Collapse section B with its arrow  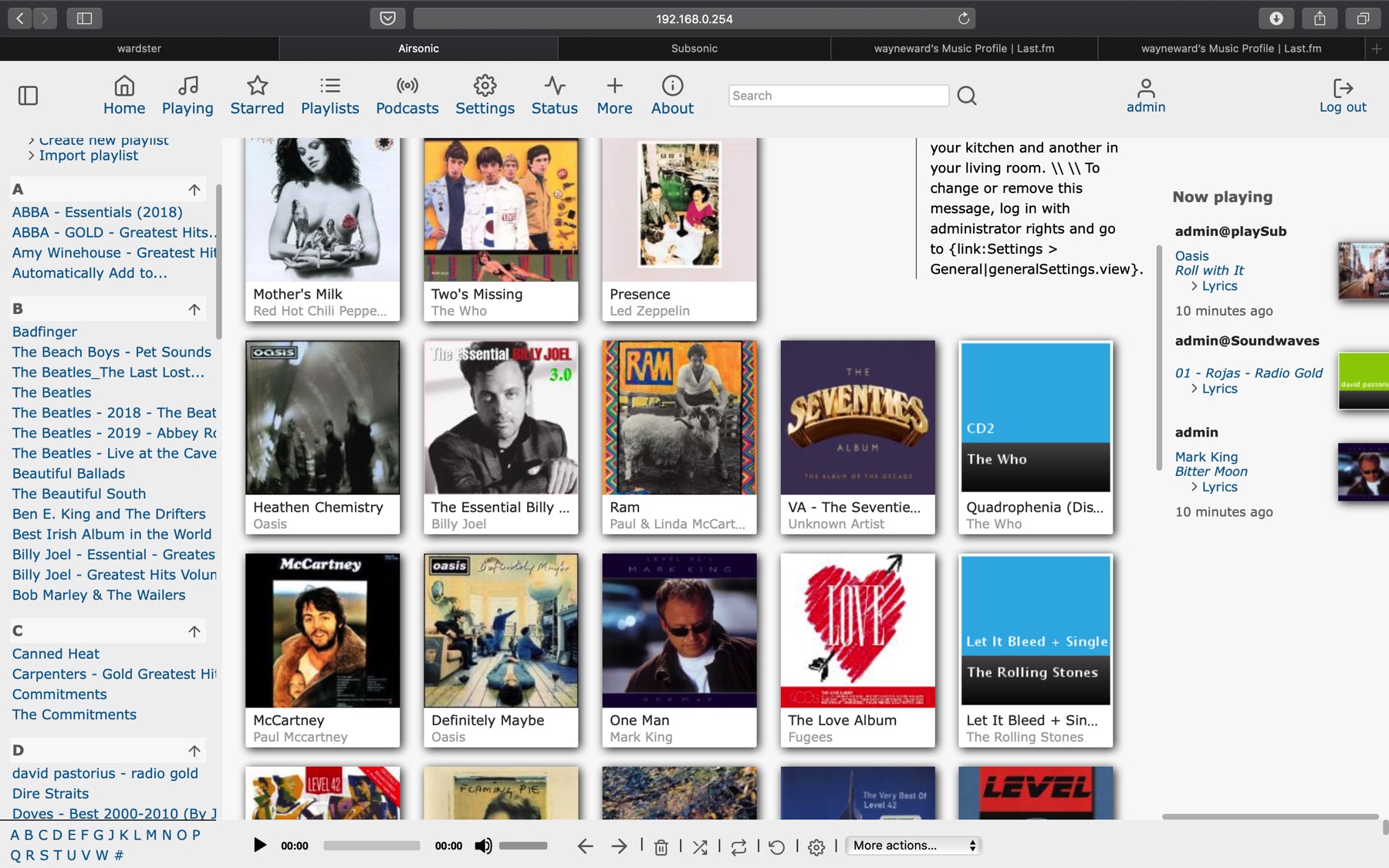click(194, 309)
